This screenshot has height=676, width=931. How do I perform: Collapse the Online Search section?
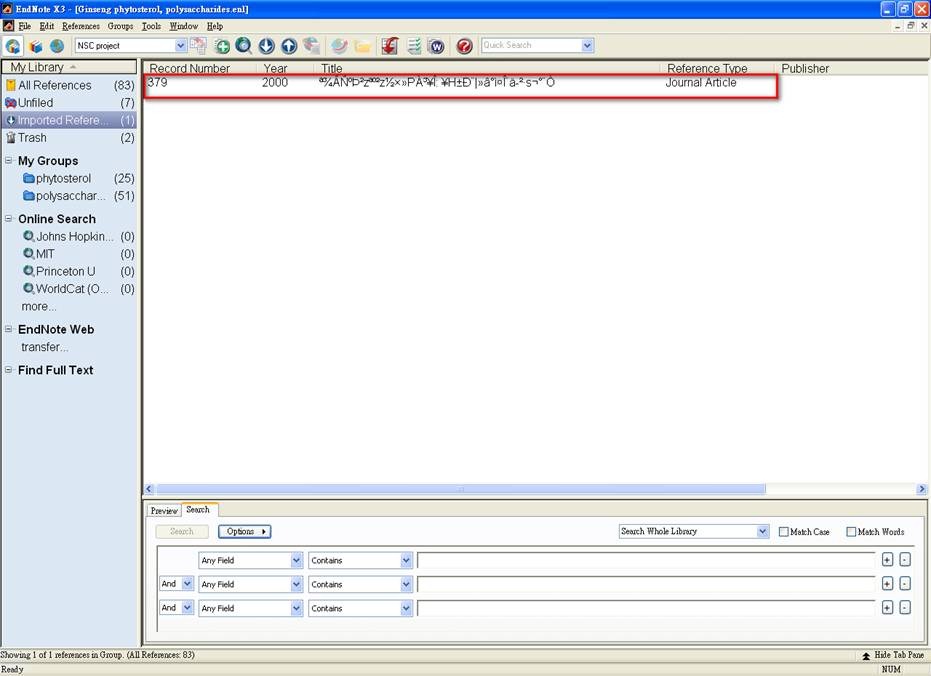pos(8,218)
